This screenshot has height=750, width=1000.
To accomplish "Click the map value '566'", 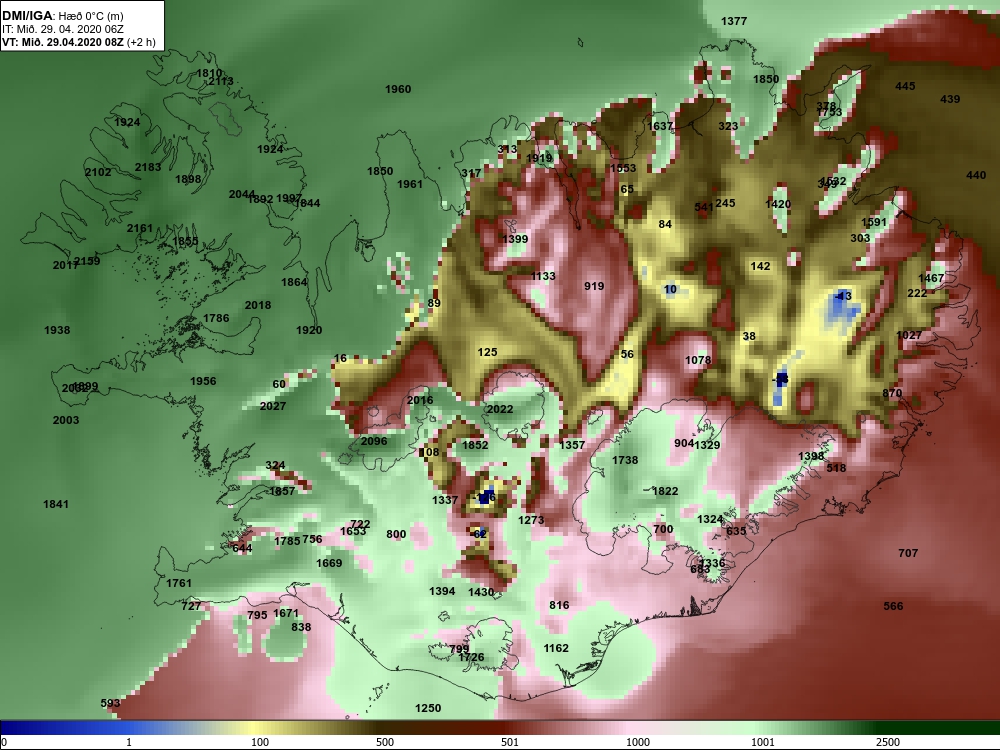I will pyautogui.click(x=893, y=607).
